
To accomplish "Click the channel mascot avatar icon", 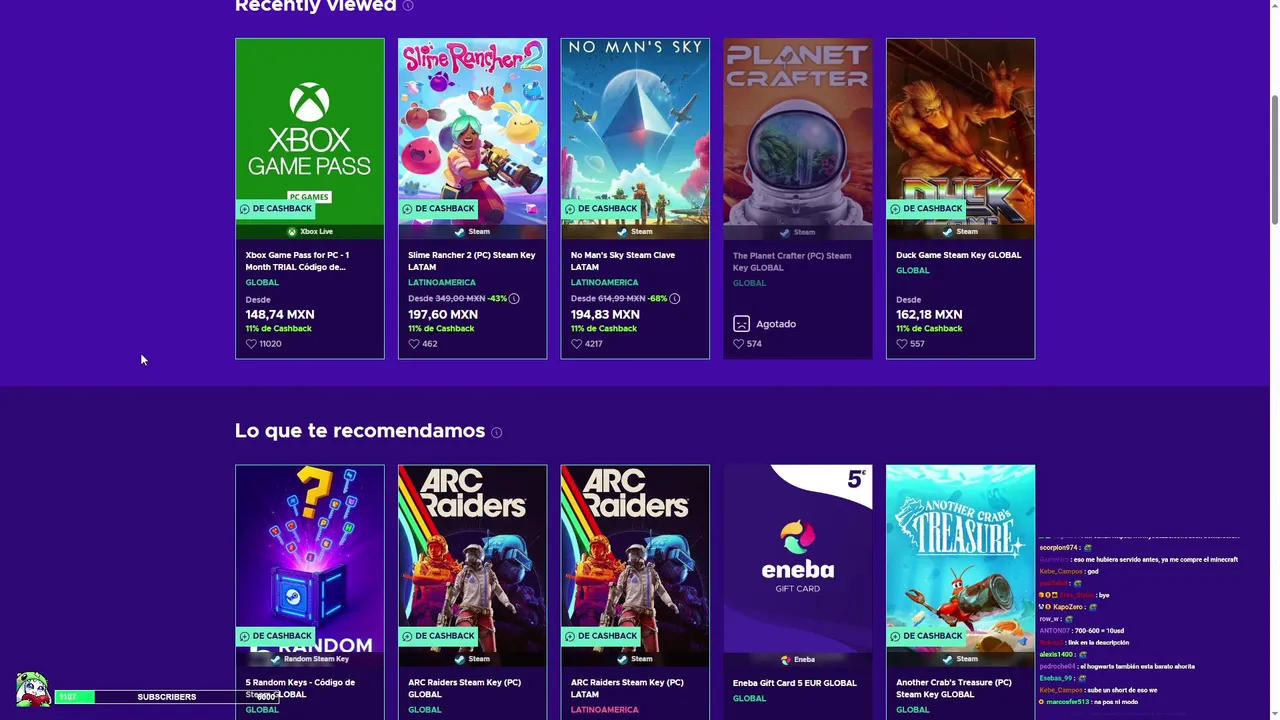I will click(32, 689).
